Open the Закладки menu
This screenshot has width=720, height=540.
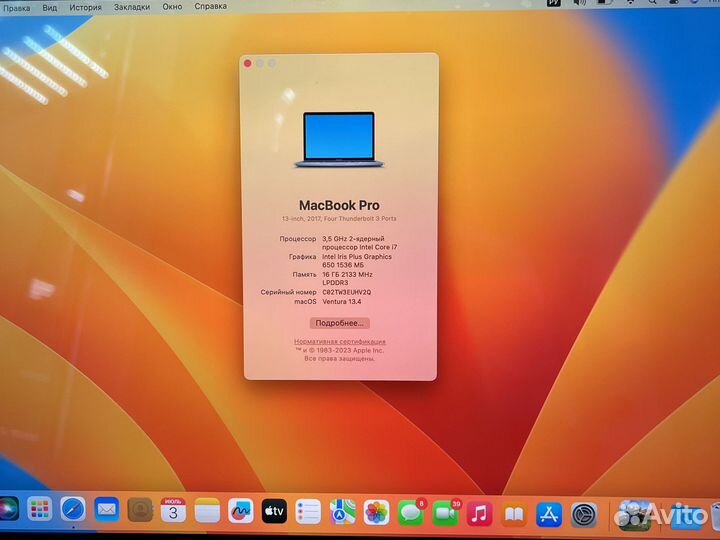click(x=132, y=7)
